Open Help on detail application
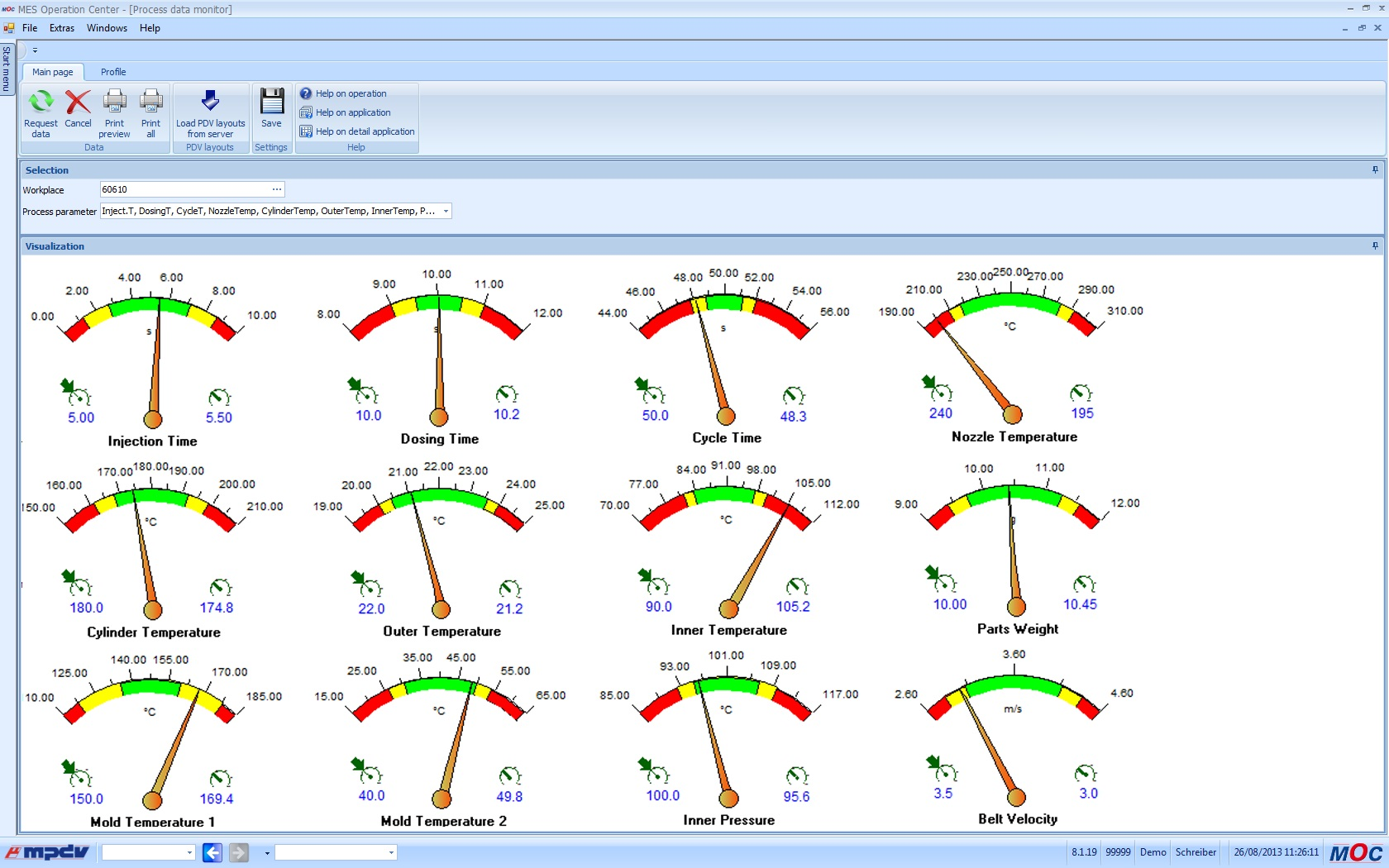 point(357,131)
